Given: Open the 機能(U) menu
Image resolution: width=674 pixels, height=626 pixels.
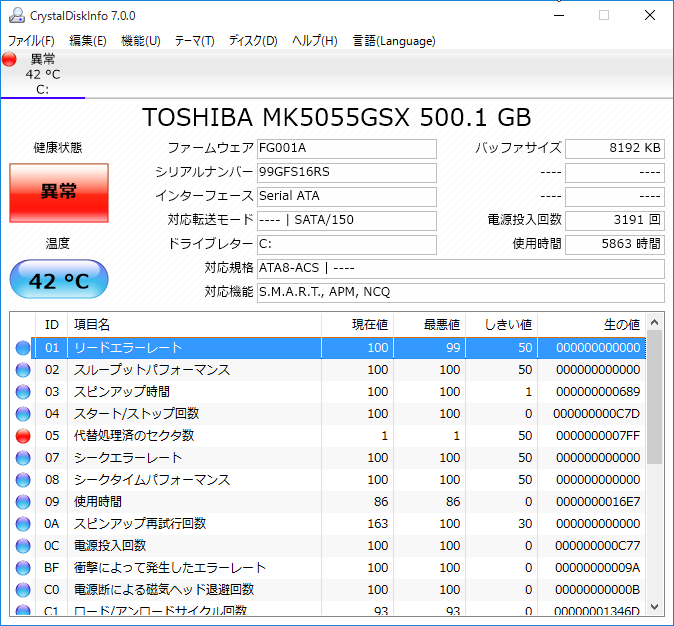Looking at the screenshot, I should pos(141,41).
